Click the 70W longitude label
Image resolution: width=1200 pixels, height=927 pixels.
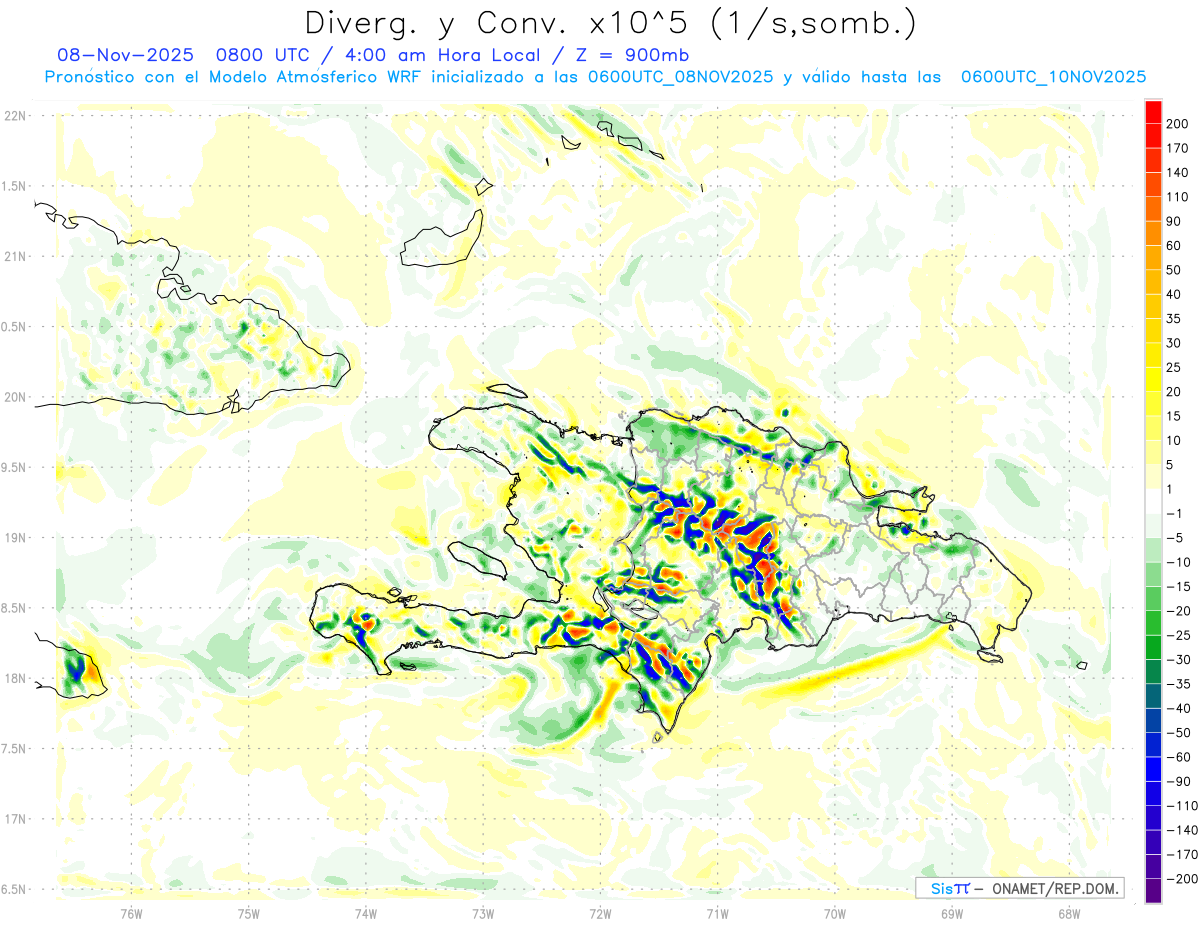coord(834,913)
